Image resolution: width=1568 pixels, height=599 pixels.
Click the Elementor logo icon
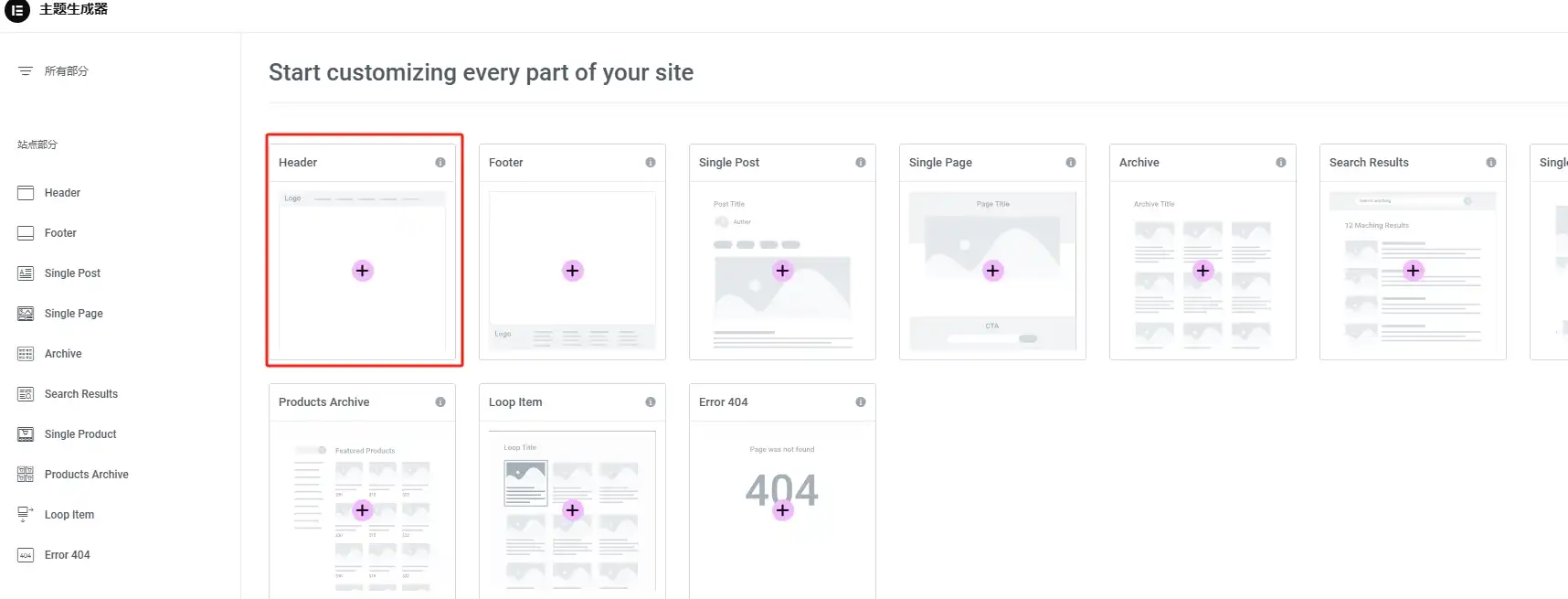17,11
